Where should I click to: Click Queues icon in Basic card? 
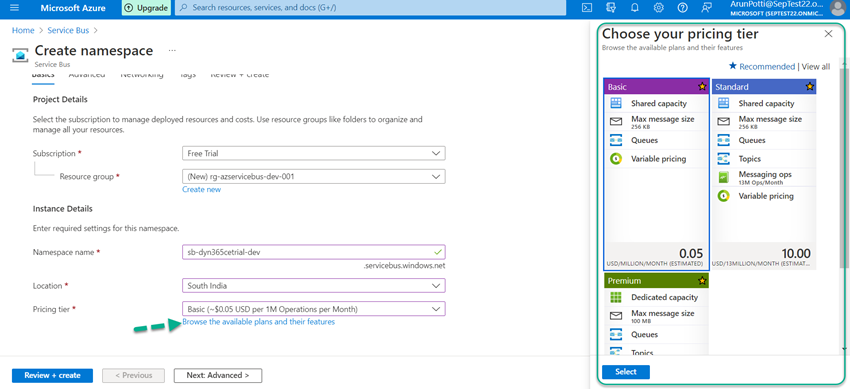pyautogui.click(x=616, y=140)
